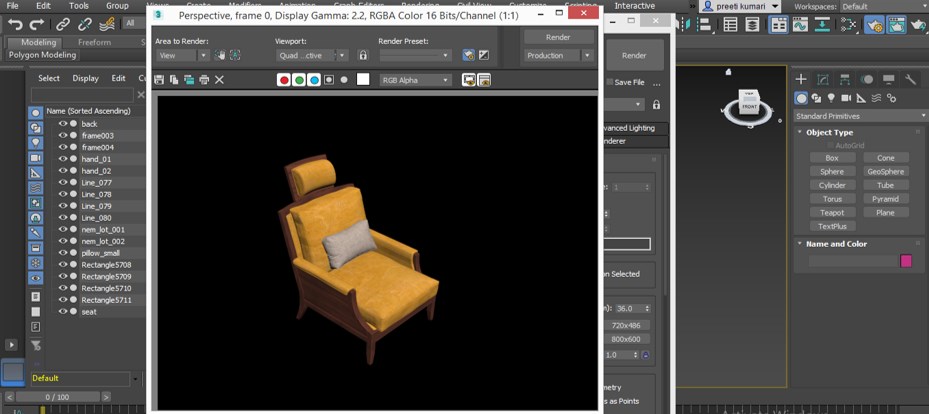This screenshot has width=929, height=414.
Task: Select the Cameras category in Create panel
Action: pyautogui.click(x=846, y=98)
